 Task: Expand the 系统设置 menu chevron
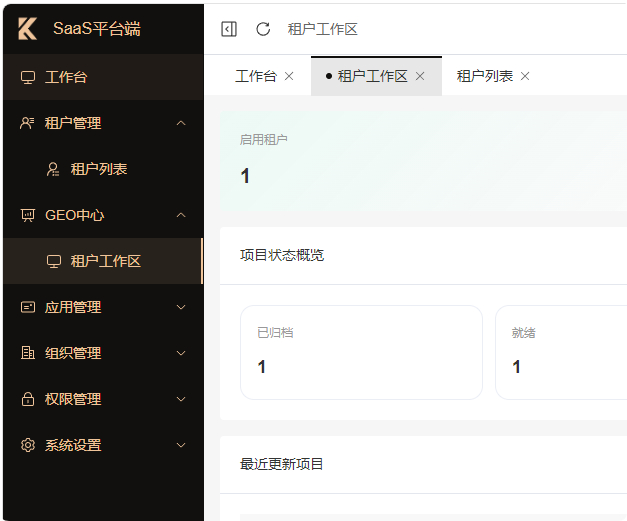[x=181, y=445]
